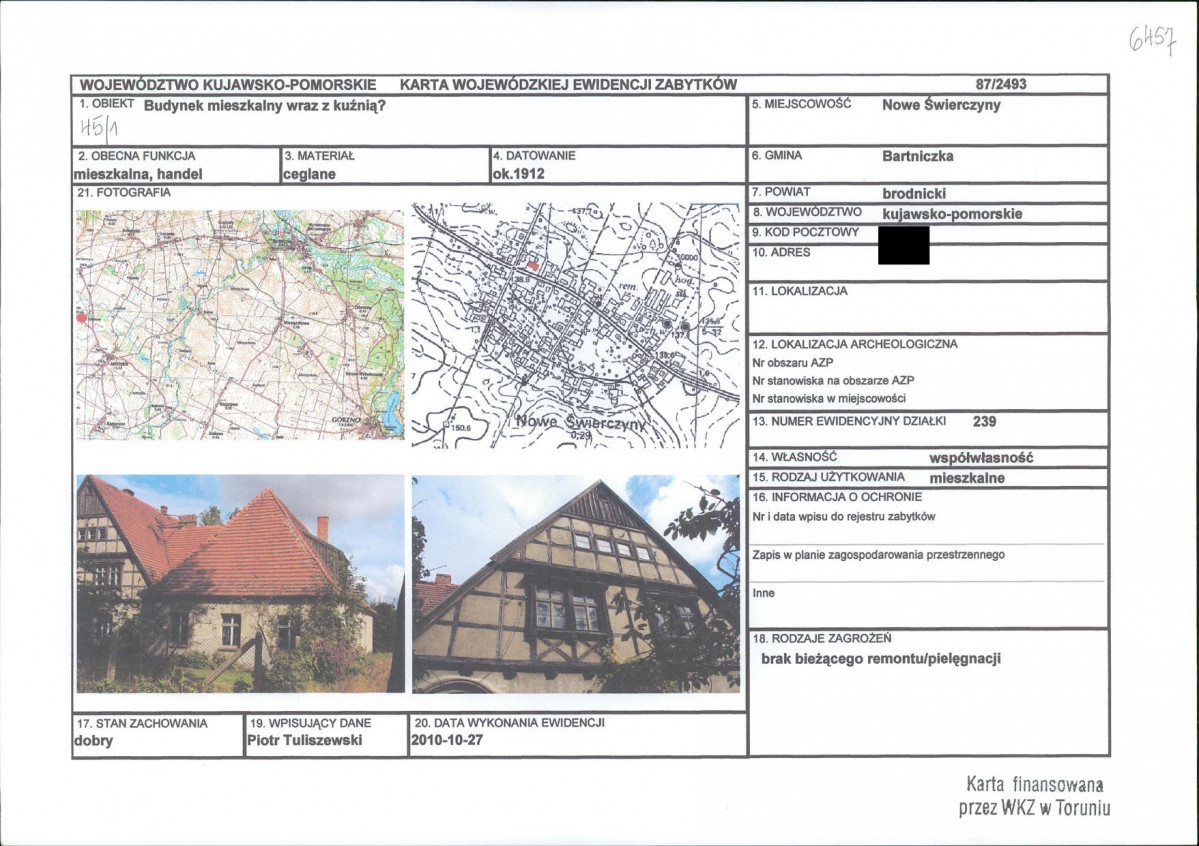Viewport: 1199px width, 846px height.
Task: Click the ownership value współwłasność
Action: (x=981, y=458)
